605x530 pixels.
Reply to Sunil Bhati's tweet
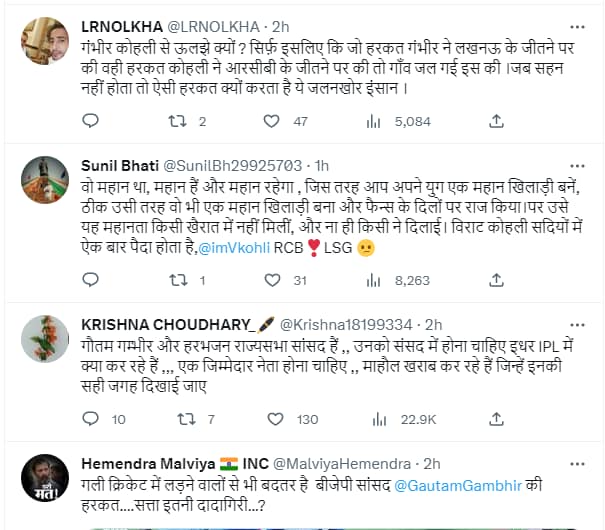coord(91,280)
